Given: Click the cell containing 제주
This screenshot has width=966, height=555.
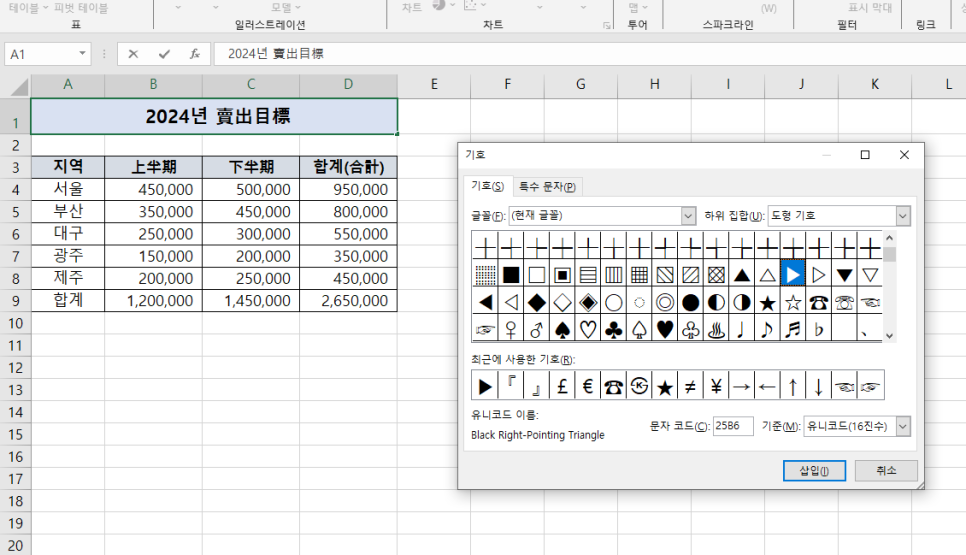Looking at the screenshot, I should (x=68, y=278).
